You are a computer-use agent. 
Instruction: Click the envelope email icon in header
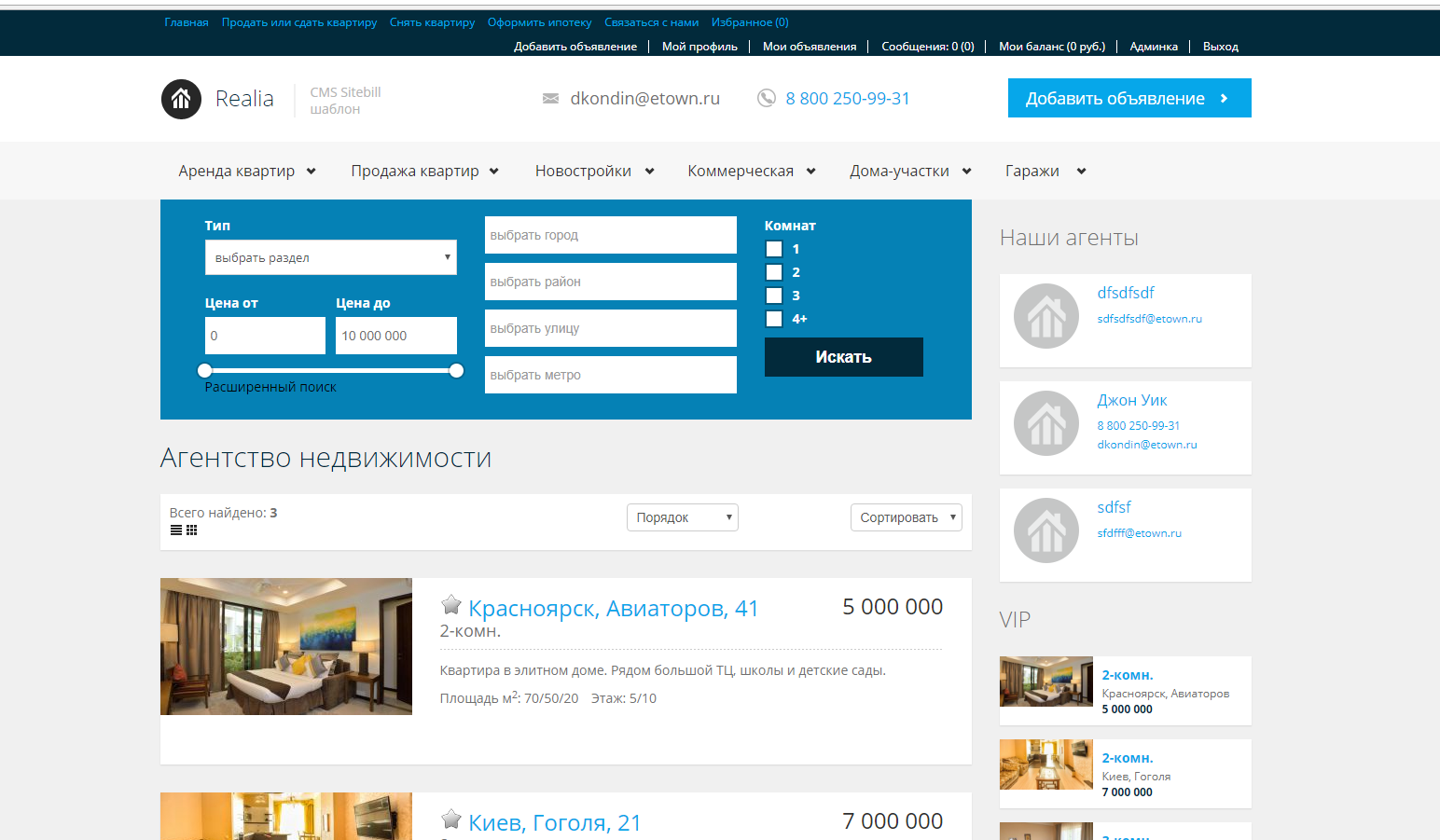click(x=550, y=99)
